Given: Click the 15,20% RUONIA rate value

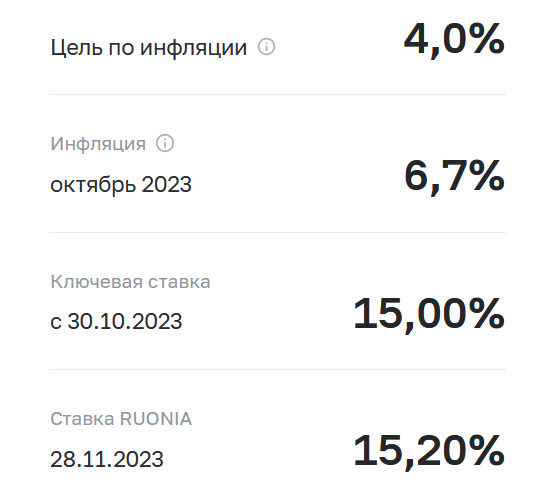Looking at the screenshot, I should click(x=429, y=451).
